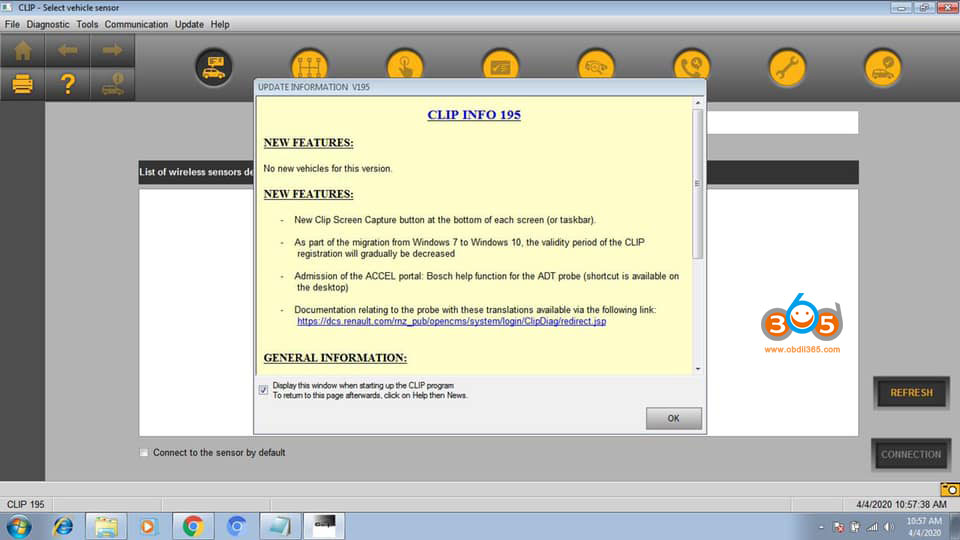960x540 pixels.
Task: Open the question mark help icon
Action: [x=67, y=84]
